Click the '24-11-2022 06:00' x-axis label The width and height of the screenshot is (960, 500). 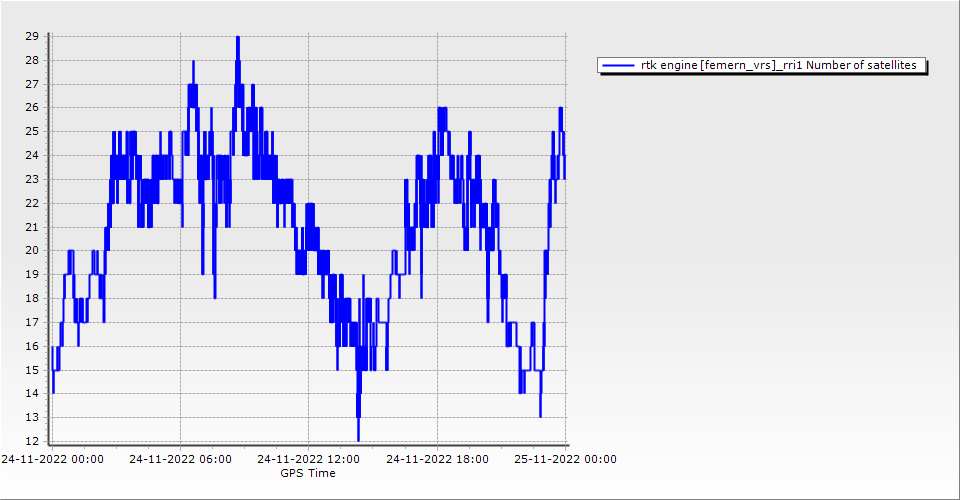[180, 460]
